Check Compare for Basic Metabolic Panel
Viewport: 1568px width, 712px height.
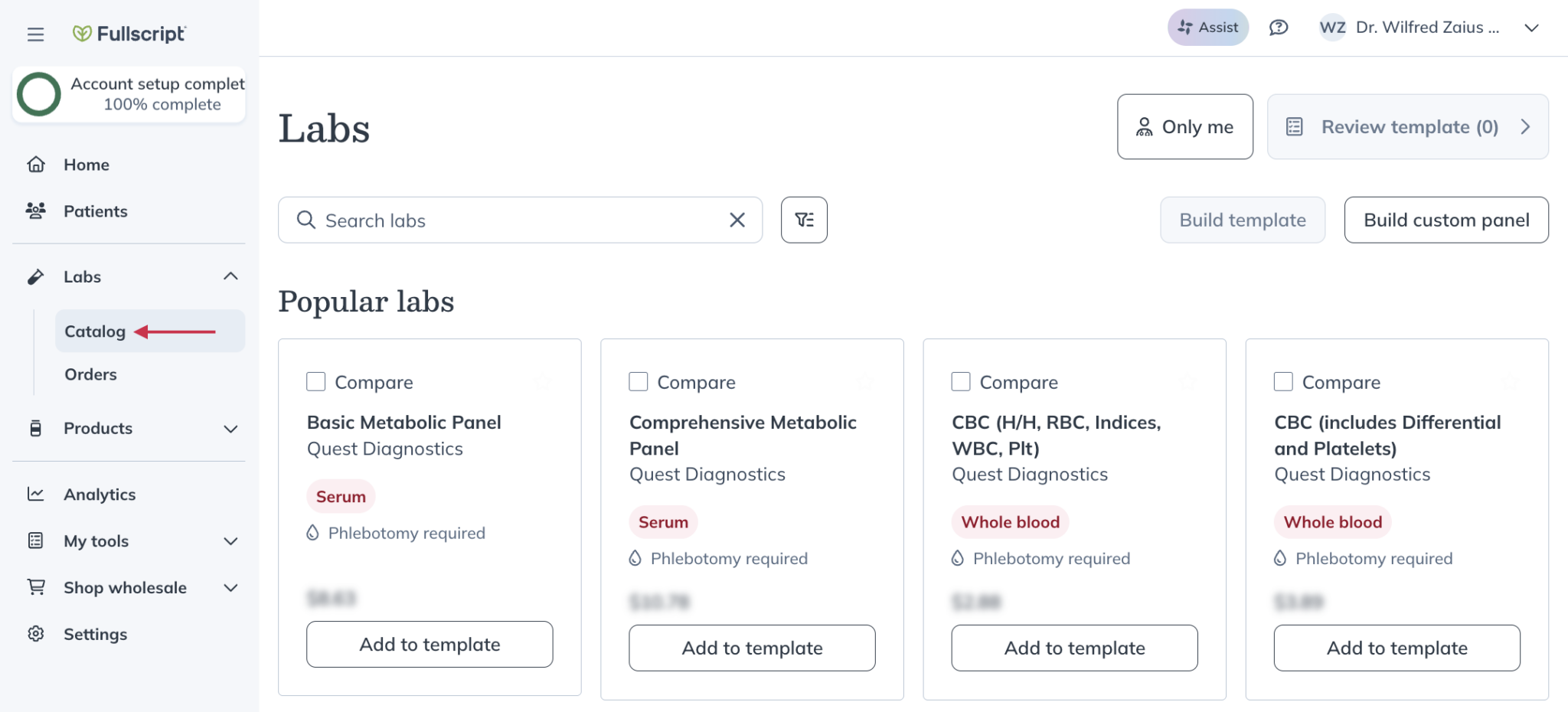click(x=316, y=382)
